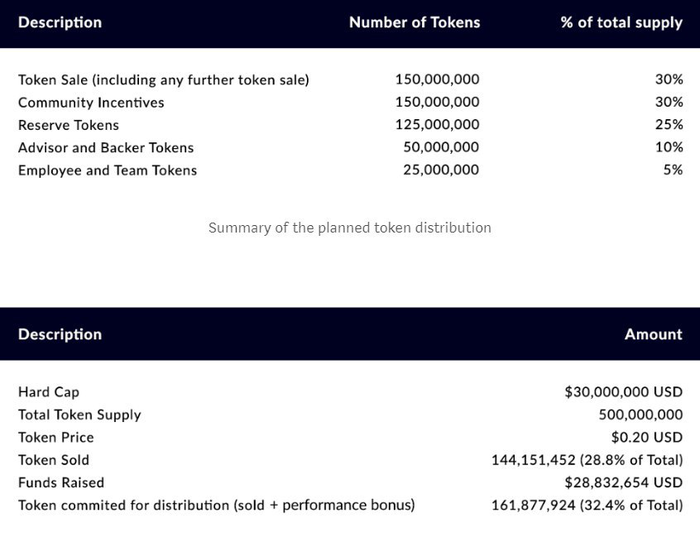Select the "Advisor and Backer Tokens" label
This screenshot has height=547, width=700.
(106, 148)
